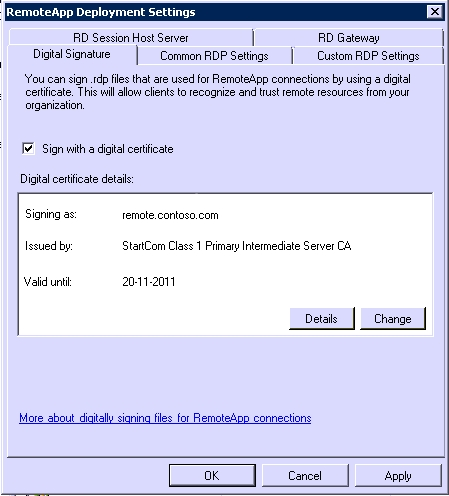Image resolution: width=449 pixels, height=496 pixels.
Task: Click the certificate Details button
Action: (x=322, y=319)
